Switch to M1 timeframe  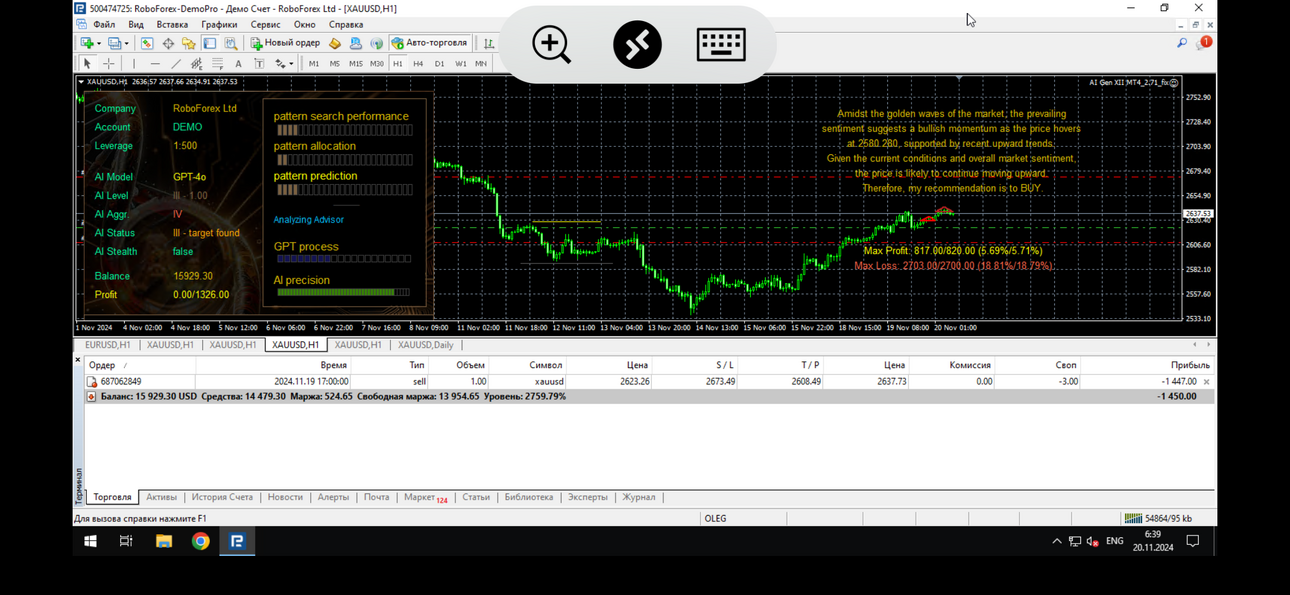coord(314,63)
